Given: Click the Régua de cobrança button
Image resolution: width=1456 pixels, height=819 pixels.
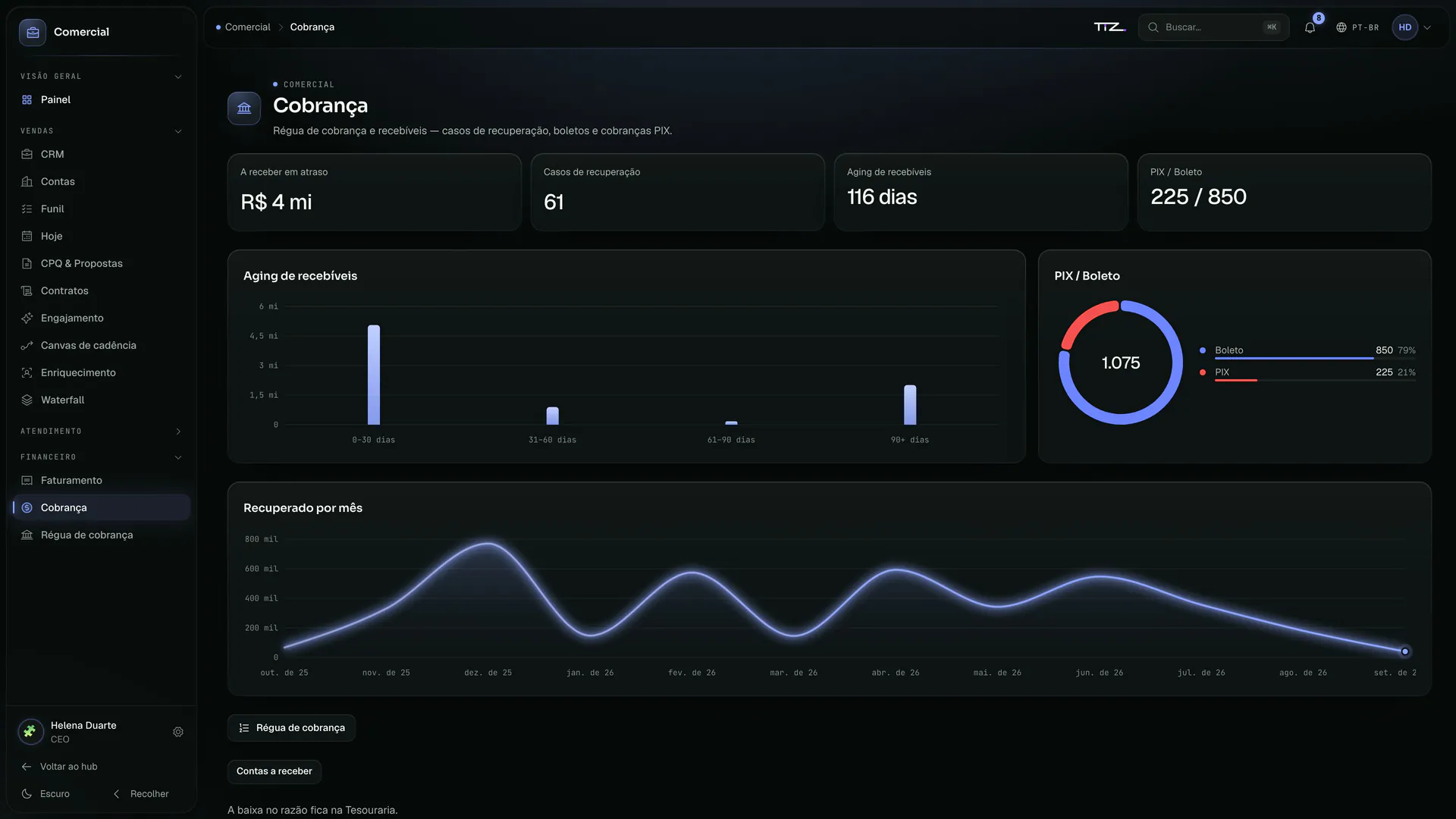Looking at the screenshot, I should click(x=291, y=728).
